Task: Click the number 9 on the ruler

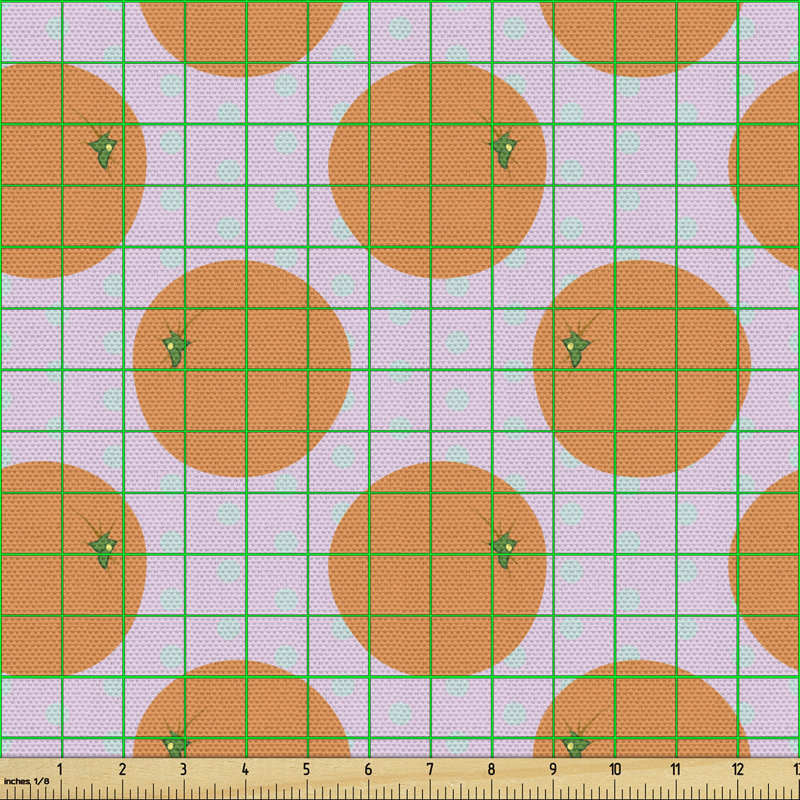Action: click(553, 769)
